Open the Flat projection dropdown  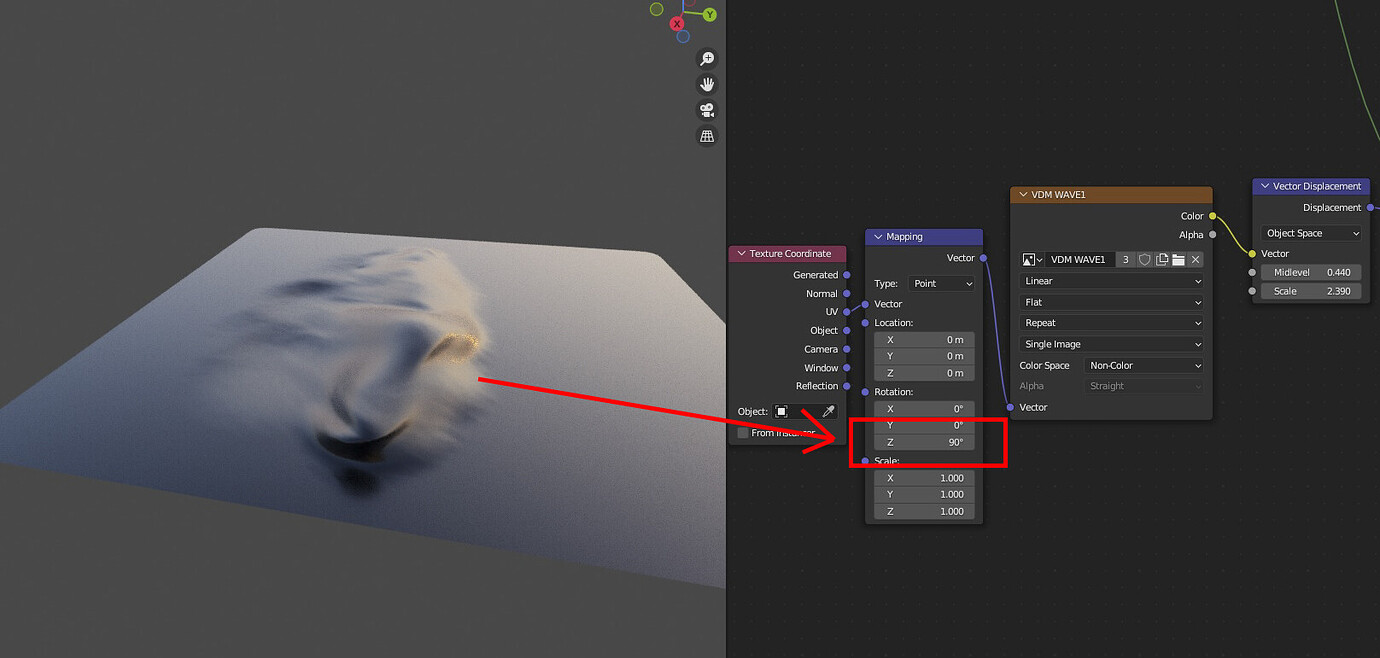point(1111,302)
